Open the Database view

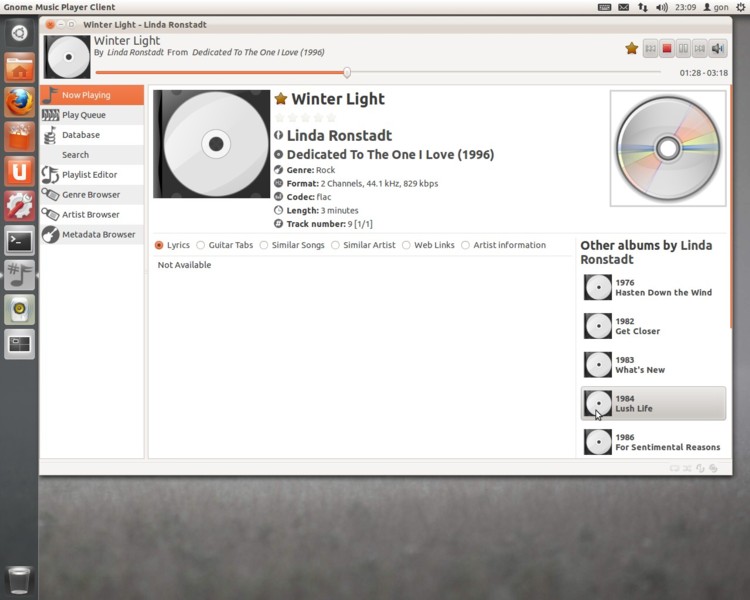click(92, 135)
